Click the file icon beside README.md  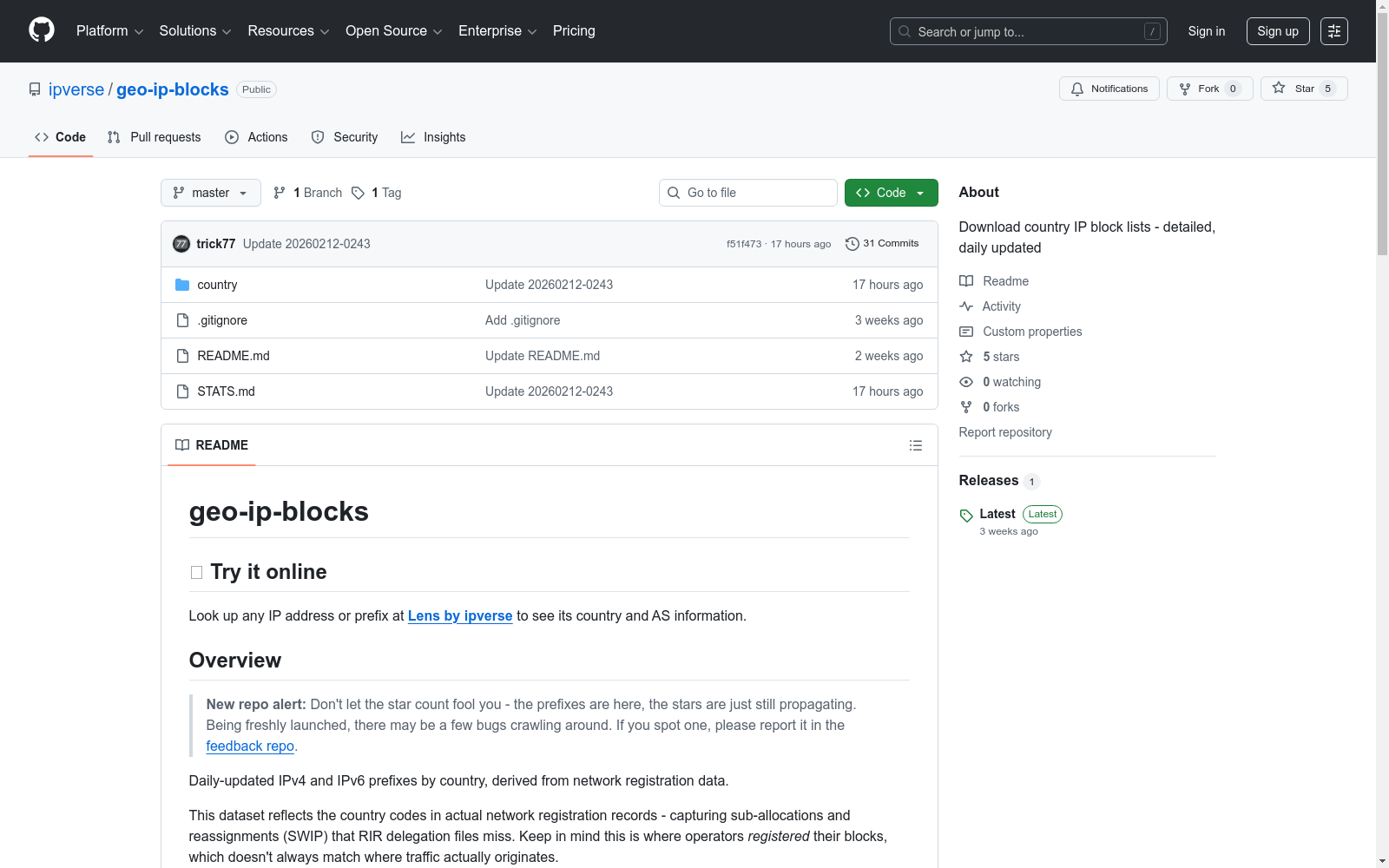(182, 356)
